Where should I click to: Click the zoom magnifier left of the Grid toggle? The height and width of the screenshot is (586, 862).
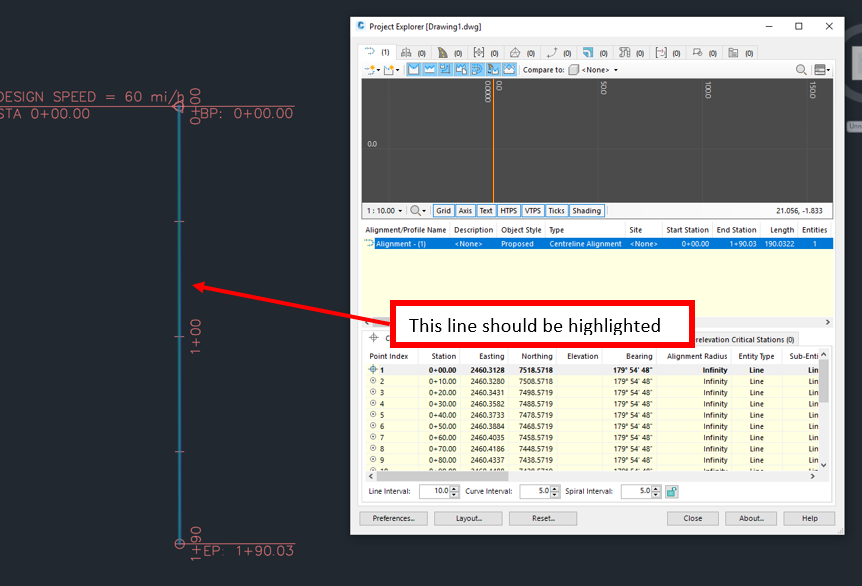(x=414, y=210)
